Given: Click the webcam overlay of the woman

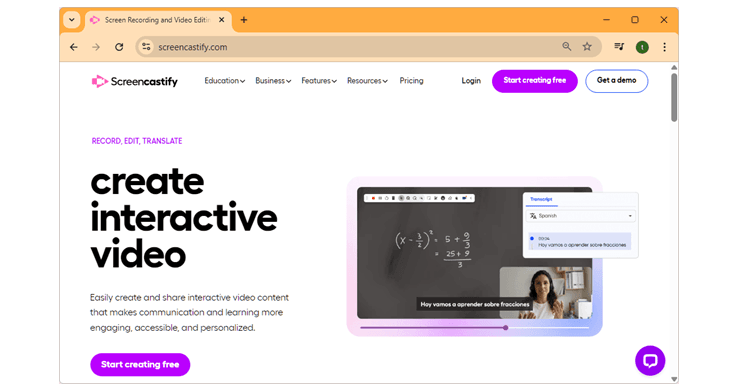Looking at the screenshot, I should pyautogui.click(x=545, y=293).
